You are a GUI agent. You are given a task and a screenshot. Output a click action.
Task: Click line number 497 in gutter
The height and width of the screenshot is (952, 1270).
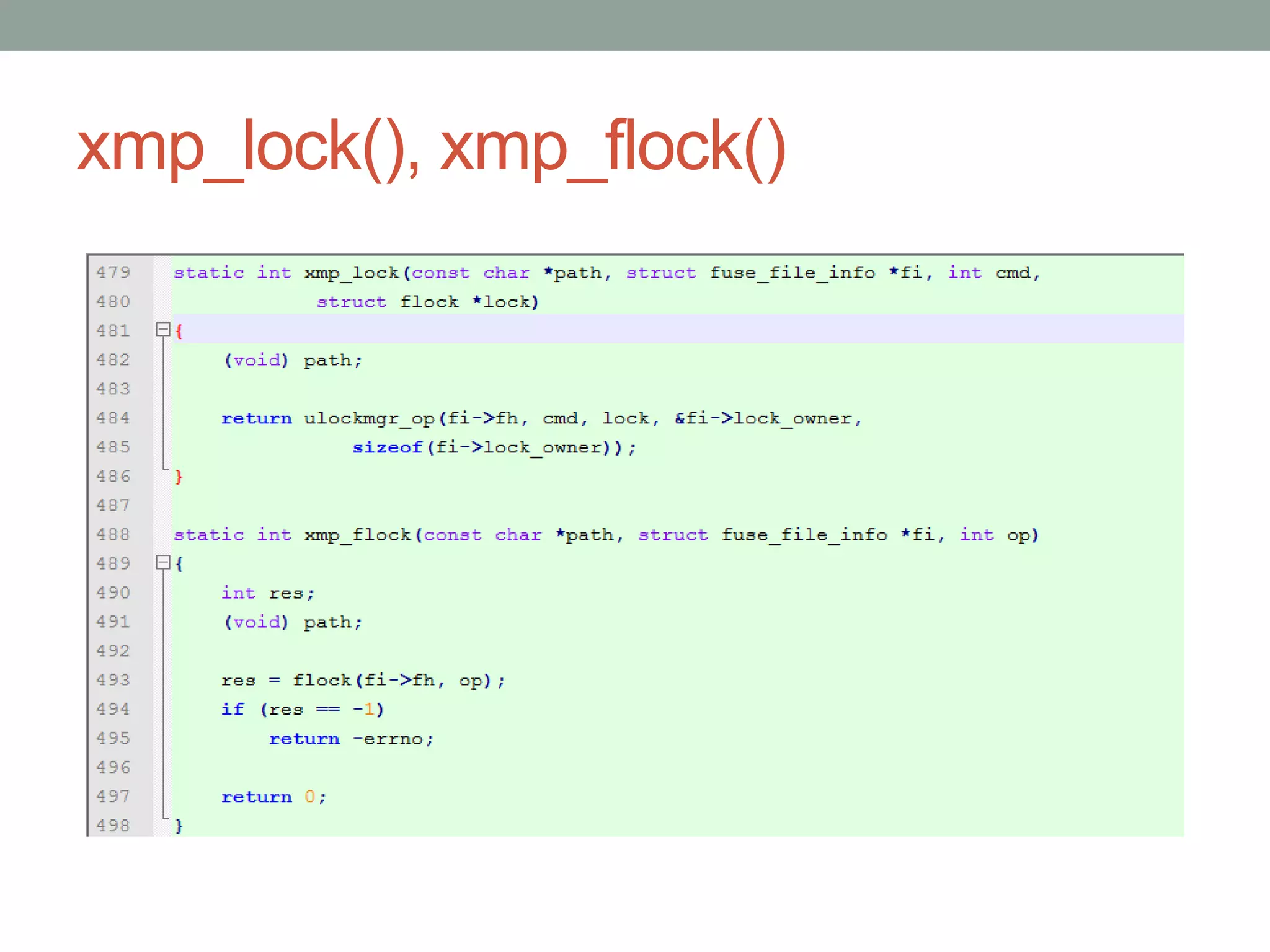113,796
